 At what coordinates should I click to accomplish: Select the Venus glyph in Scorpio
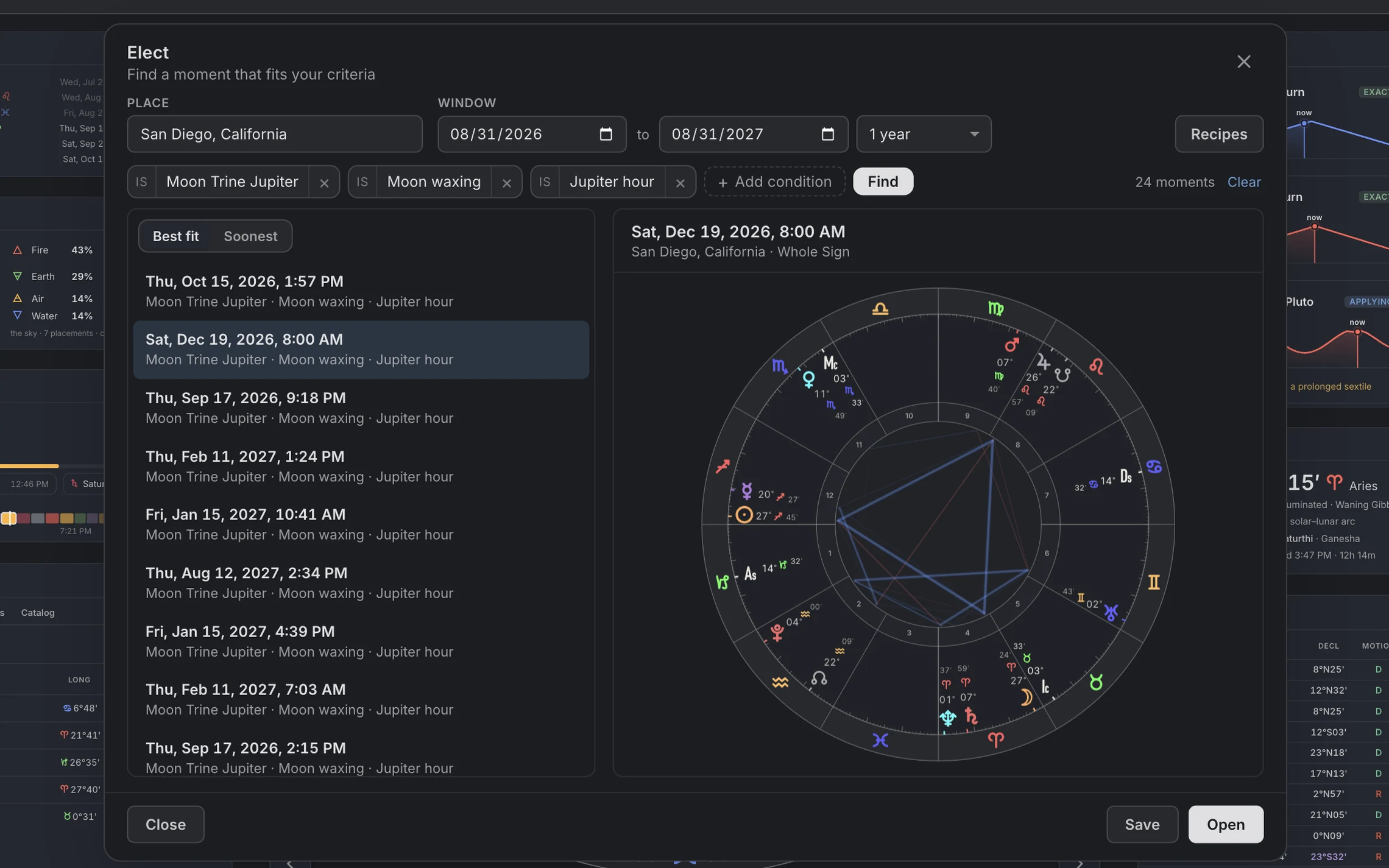tap(808, 379)
